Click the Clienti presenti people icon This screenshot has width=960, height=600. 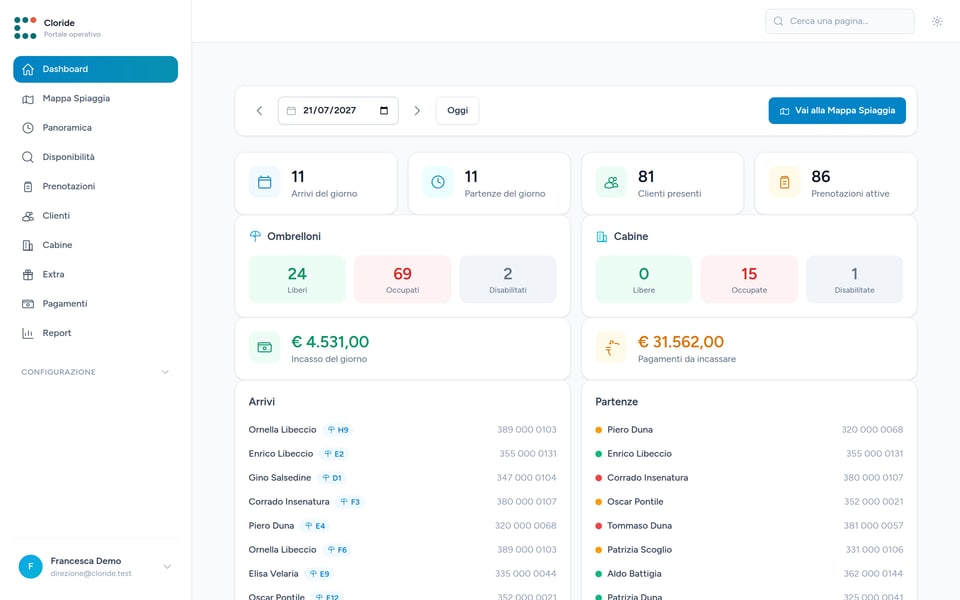click(611, 182)
